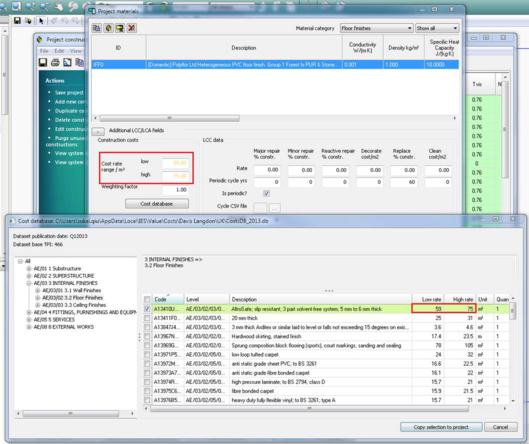
Task: Click the save icon in Project constructions window
Action: pyautogui.click(x=43, y=62)
